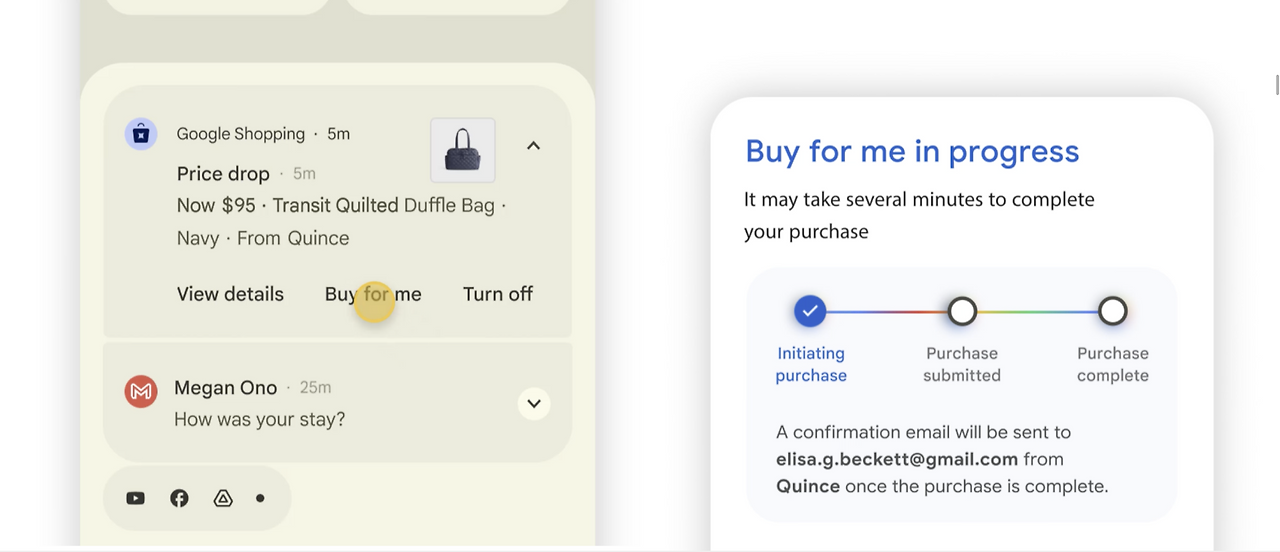This screenshot has width=1280, height=552.
Task: Collapse the Google Shopping notification
Action: [533, 146]
